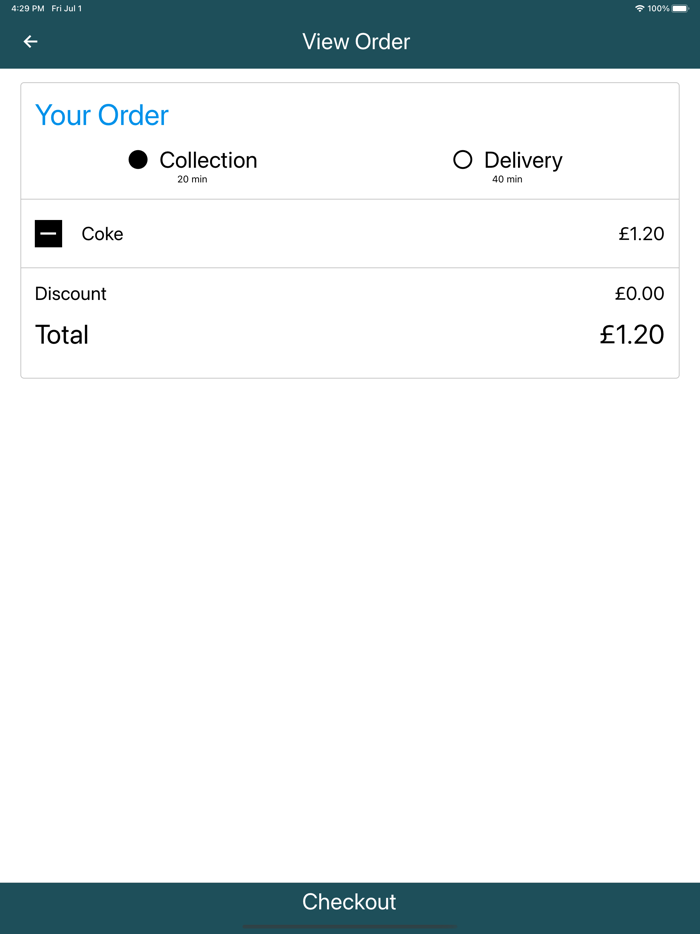Viewport: 700px width, 934px height.
Task: Click the home indicator bar below Checkout
Action: 349,925
